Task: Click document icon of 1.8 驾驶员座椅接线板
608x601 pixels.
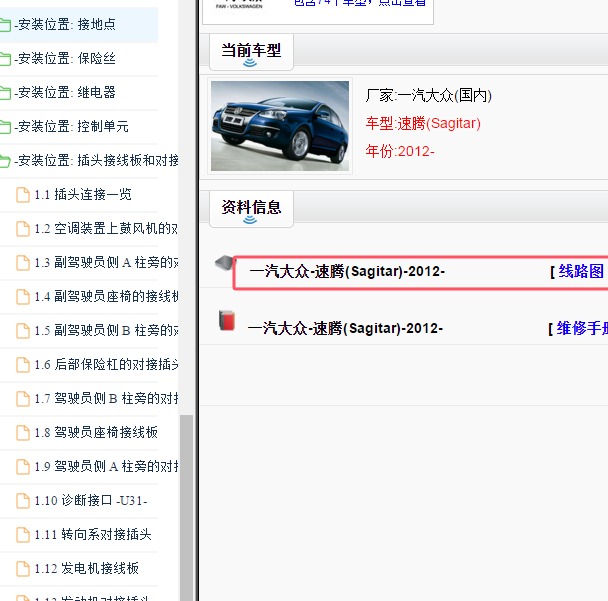Action: point(22,433)
